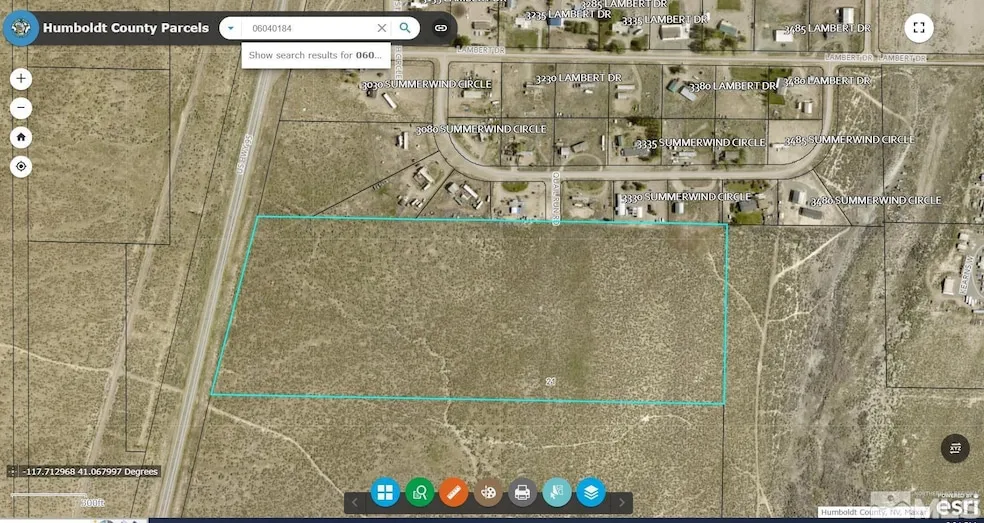Select the orange Measurement ruler tool
This screenshot has height=523, width=984.
pos(453,492)
